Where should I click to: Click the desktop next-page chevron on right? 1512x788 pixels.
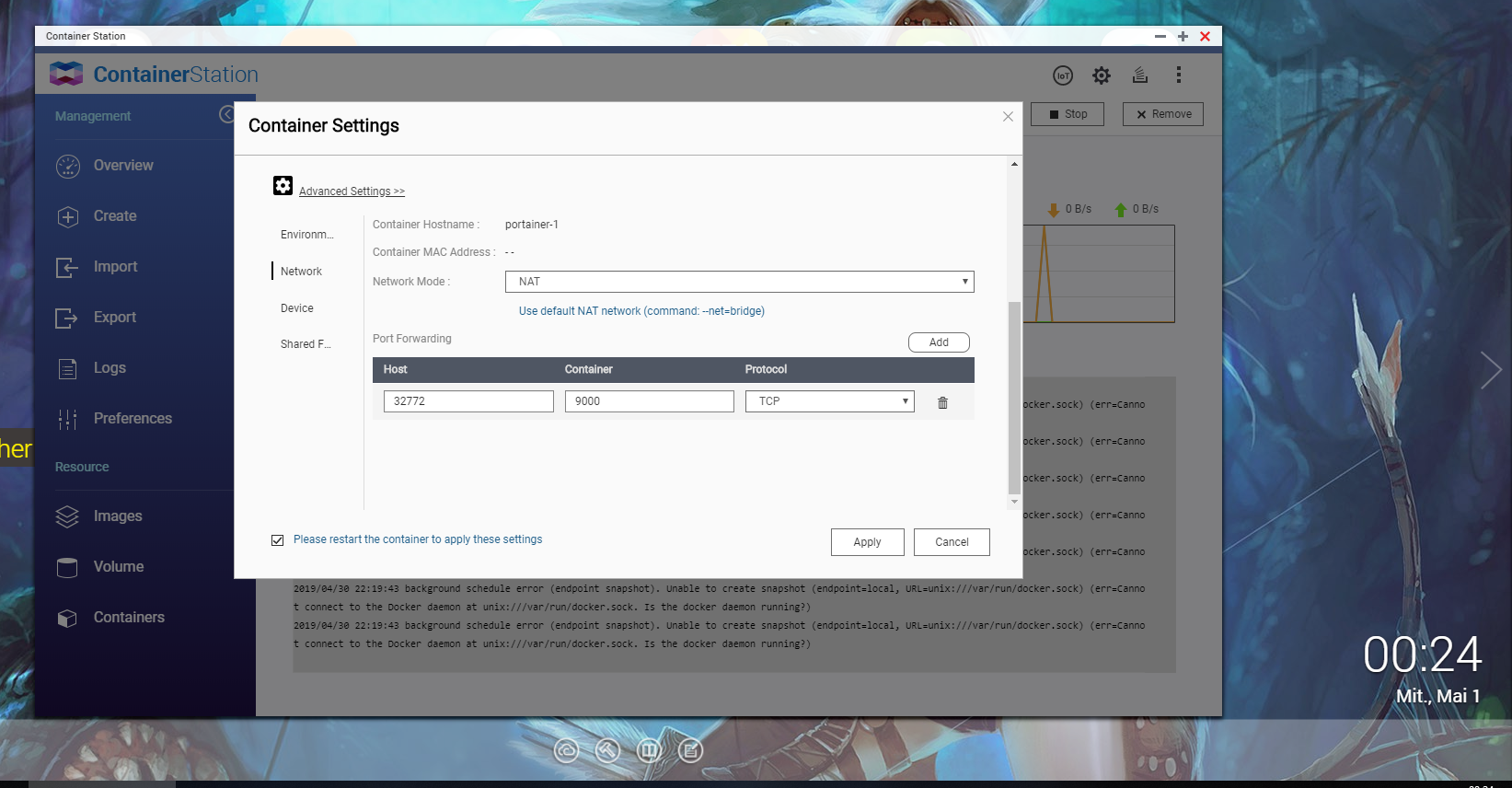[x=1492, y=370]
